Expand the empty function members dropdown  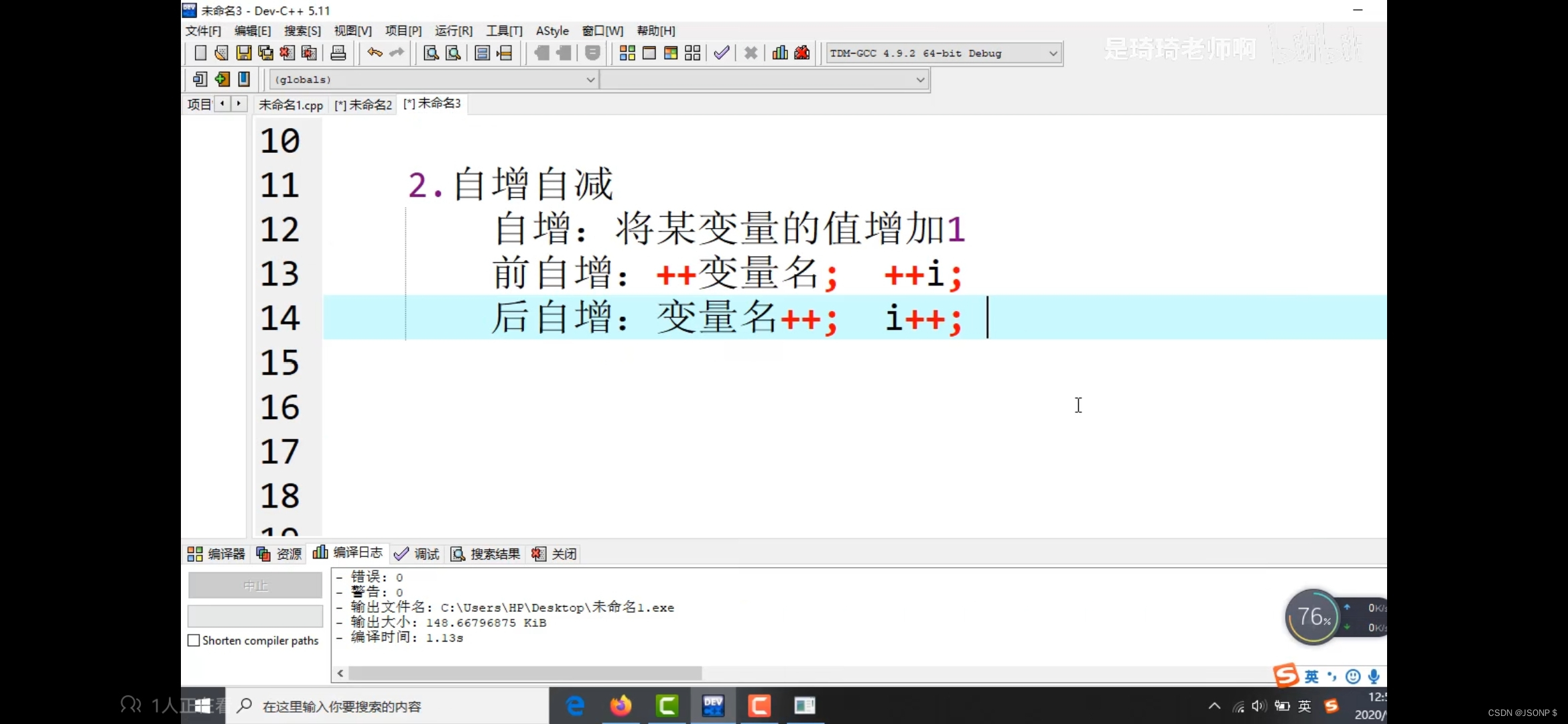click(x=920, y=80)
